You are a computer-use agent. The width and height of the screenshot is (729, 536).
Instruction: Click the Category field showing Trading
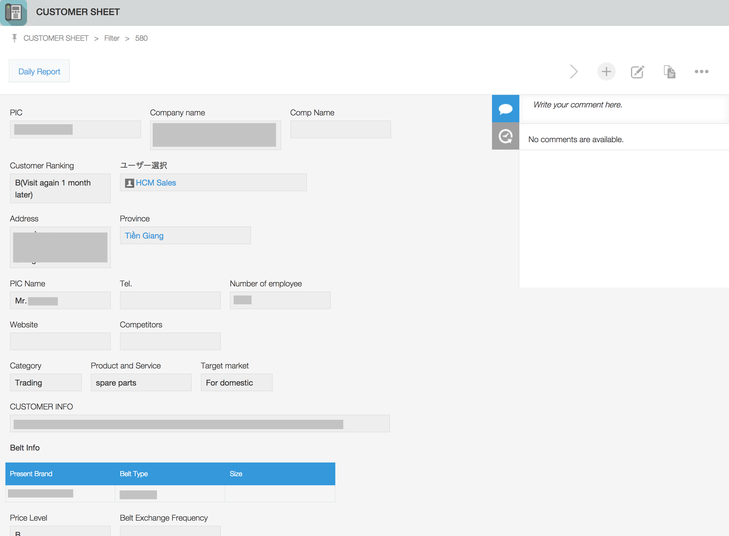[x=45, y=383]
